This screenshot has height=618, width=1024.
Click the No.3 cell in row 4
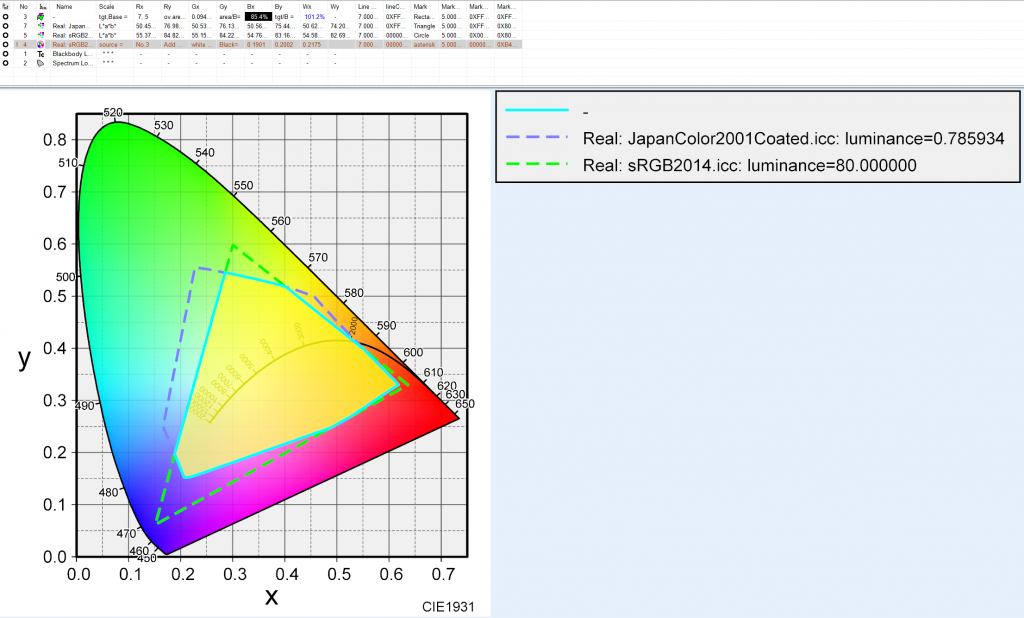[x=142, y=44]
